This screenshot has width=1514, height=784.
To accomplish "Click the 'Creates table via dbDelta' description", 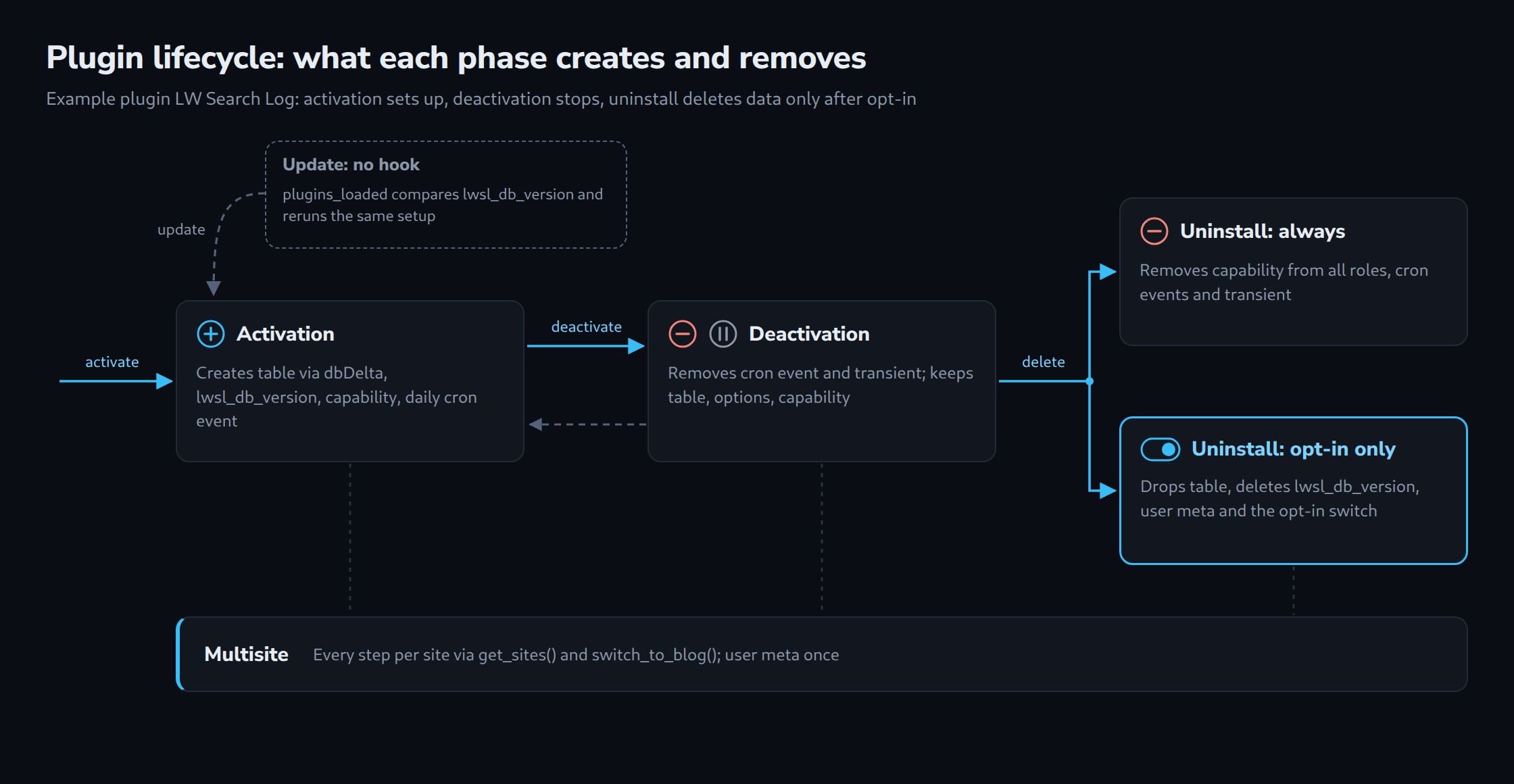I will coord(337,397).
